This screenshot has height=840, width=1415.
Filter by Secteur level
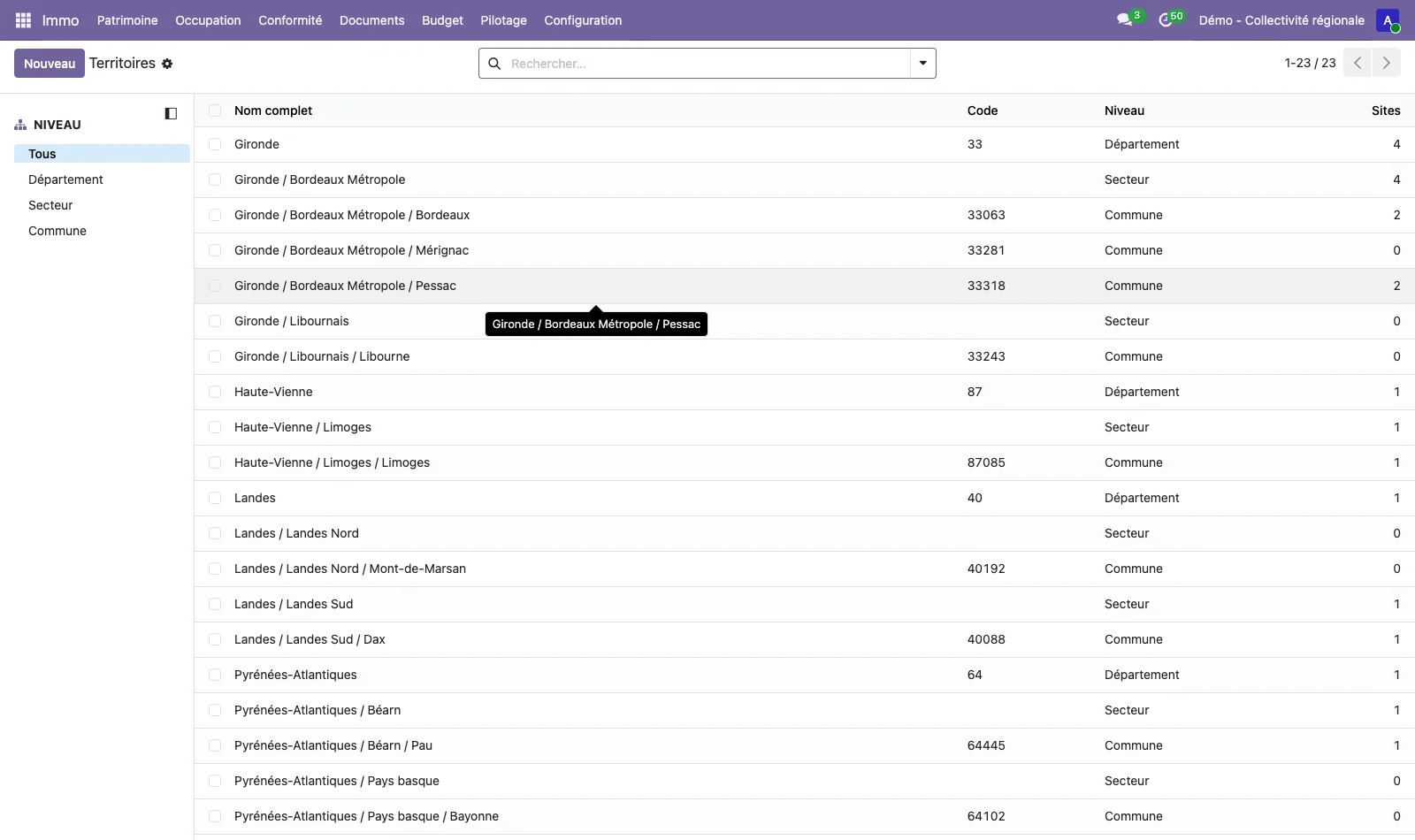50,205
